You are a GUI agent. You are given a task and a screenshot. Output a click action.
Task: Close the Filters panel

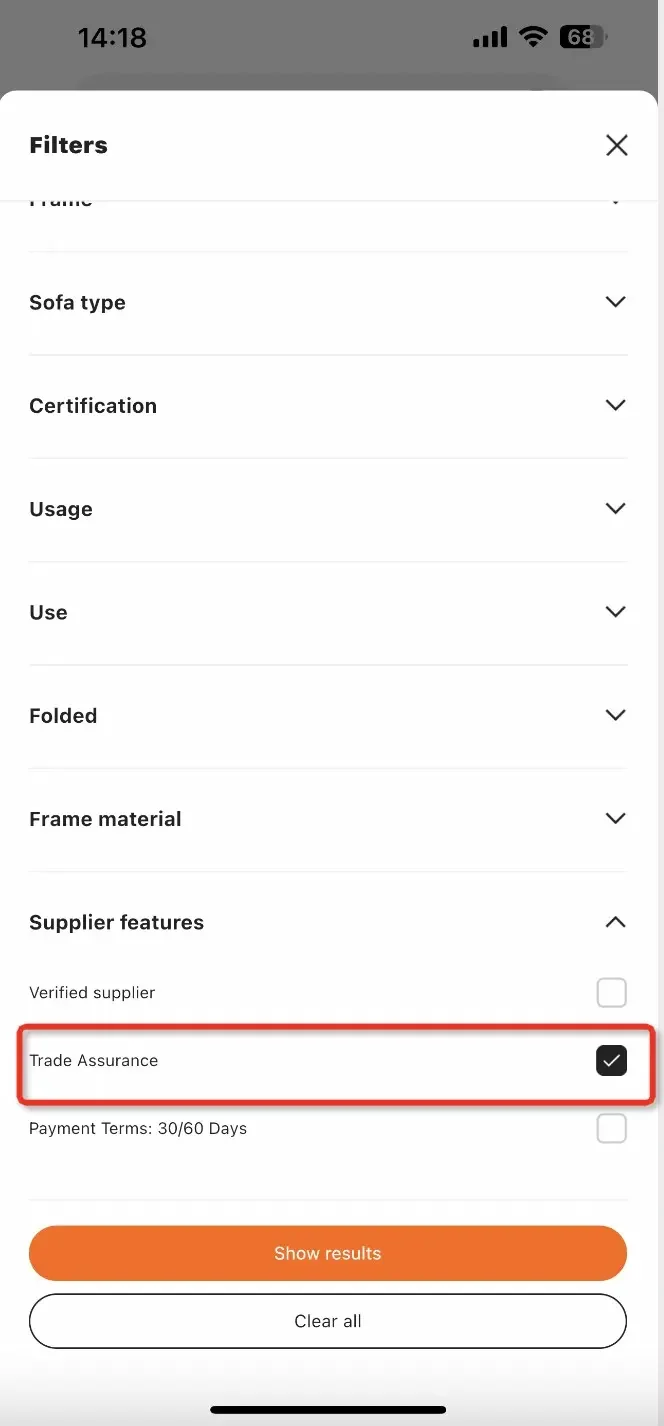pos(616,145)
